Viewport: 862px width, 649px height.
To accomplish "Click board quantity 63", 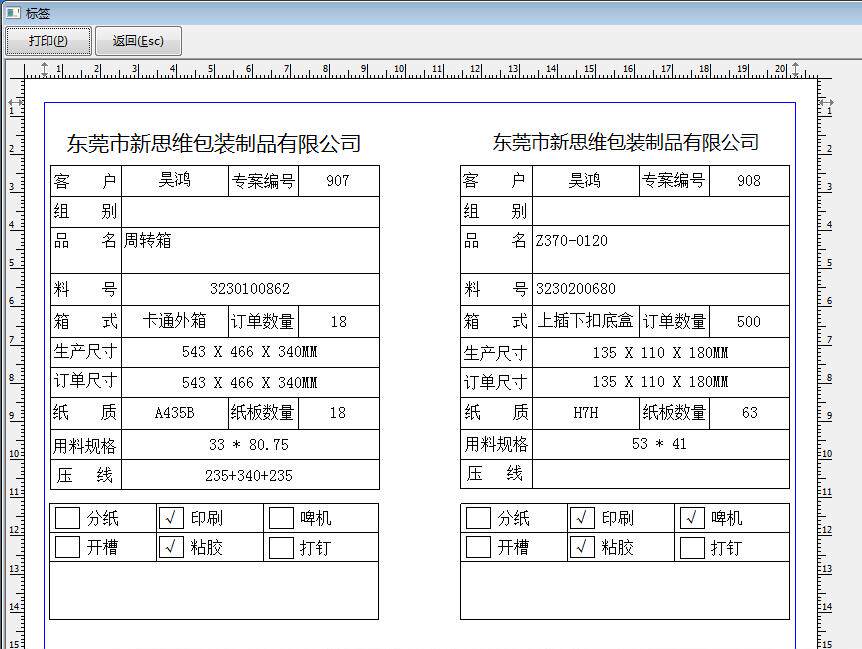I will pos(749,413).
